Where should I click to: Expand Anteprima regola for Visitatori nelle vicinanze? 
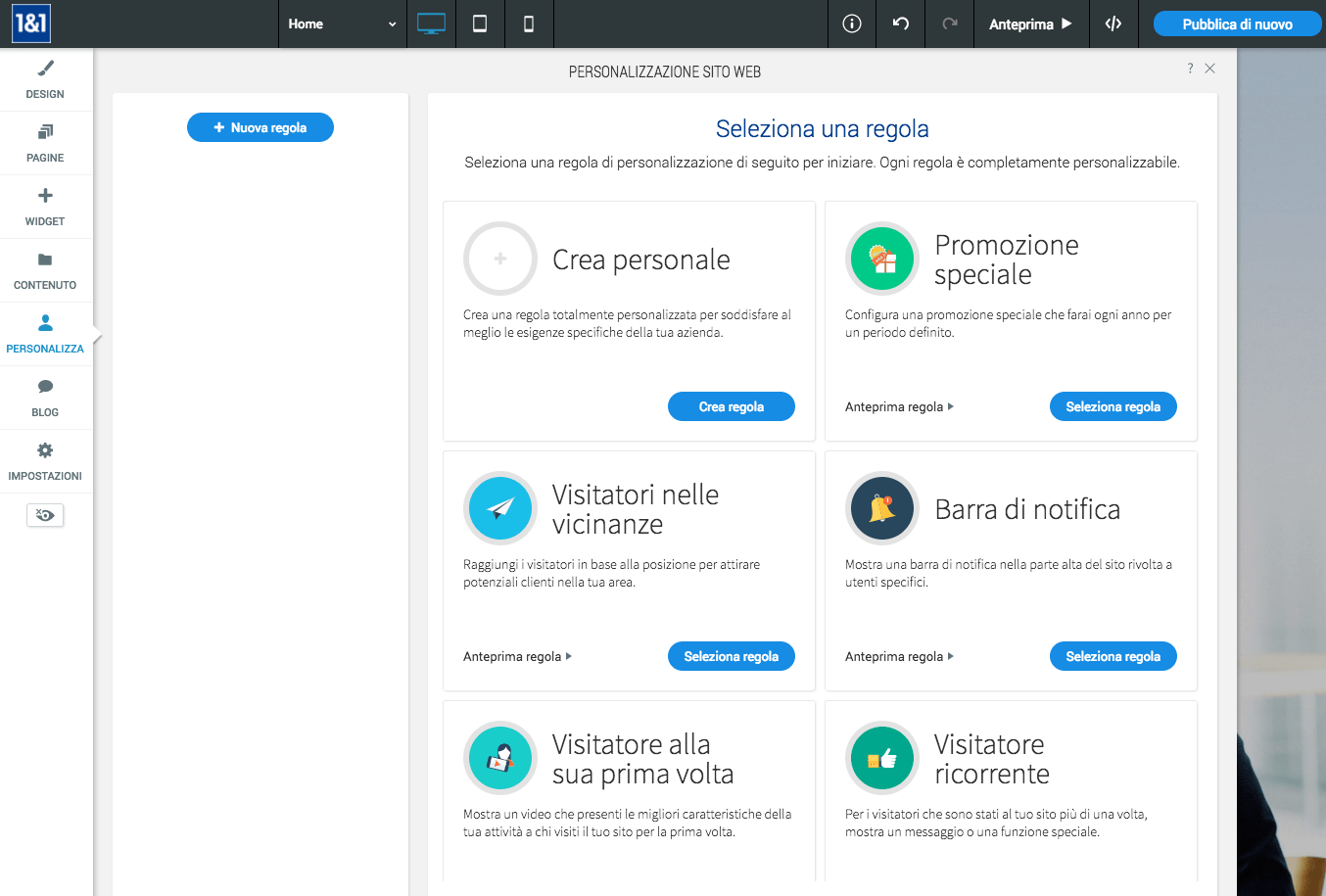517,656
